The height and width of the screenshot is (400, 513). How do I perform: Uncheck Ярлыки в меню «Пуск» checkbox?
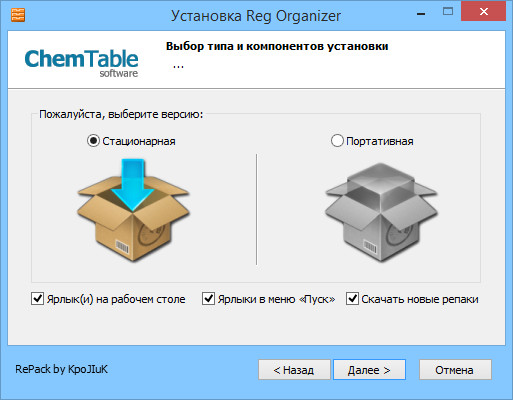coord(208,299)
